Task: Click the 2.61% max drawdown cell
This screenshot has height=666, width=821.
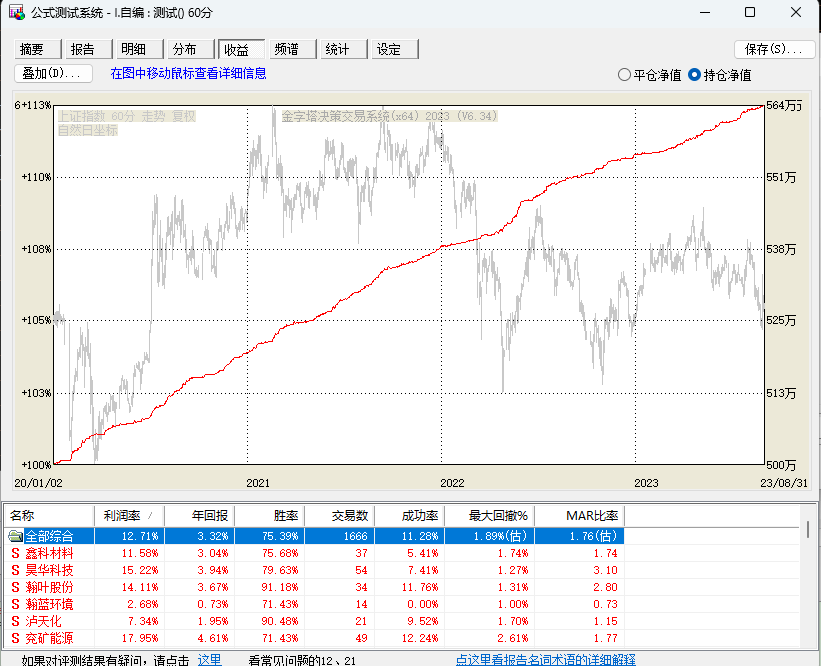Action: 513,638
